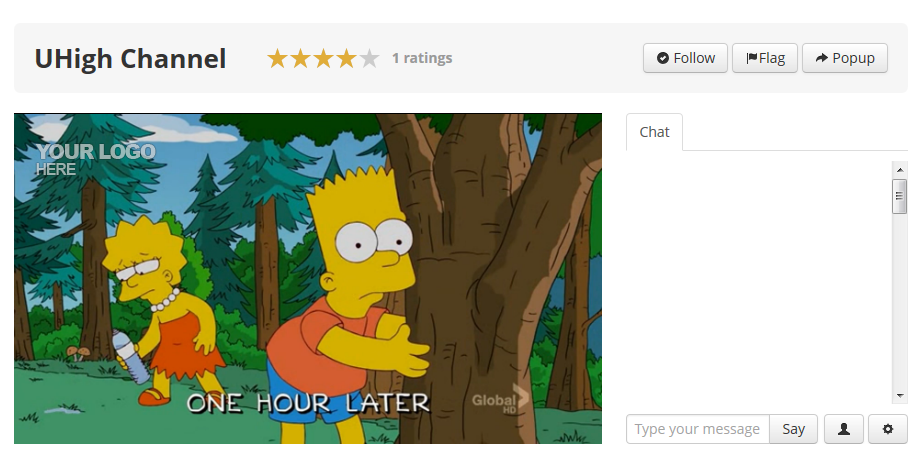
Task: Click the video player showing Bart
Action: pos(308,278)
